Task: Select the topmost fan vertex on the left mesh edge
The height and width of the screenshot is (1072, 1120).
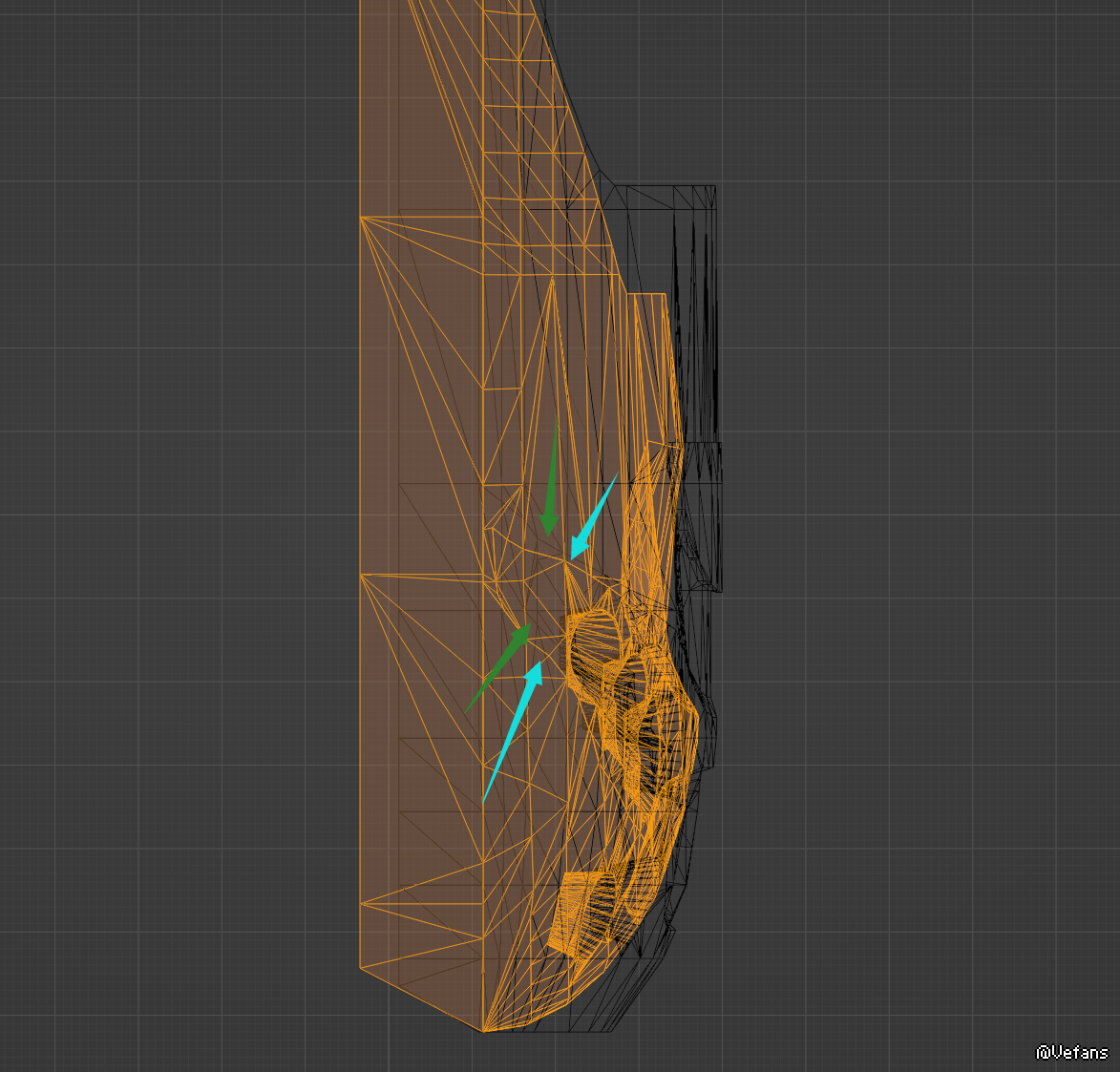Action: pyautogui.click(x=360, y=217)
